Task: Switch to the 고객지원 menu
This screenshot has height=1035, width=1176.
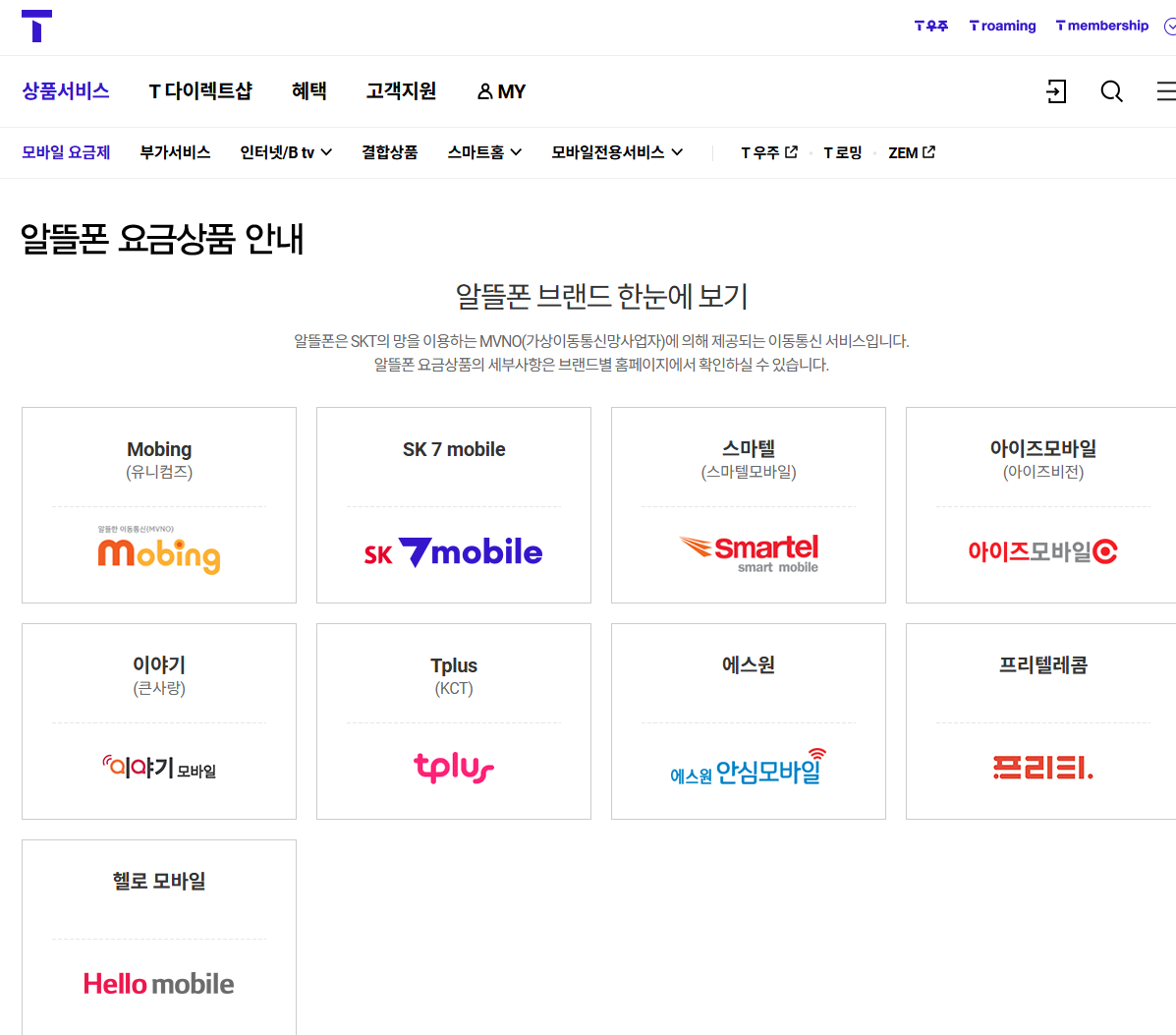Action: click(401, 91)
